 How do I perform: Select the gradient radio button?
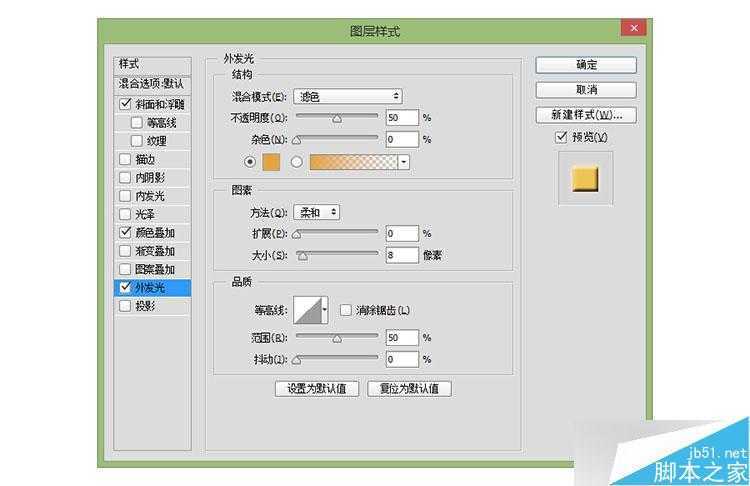point(297,162)
